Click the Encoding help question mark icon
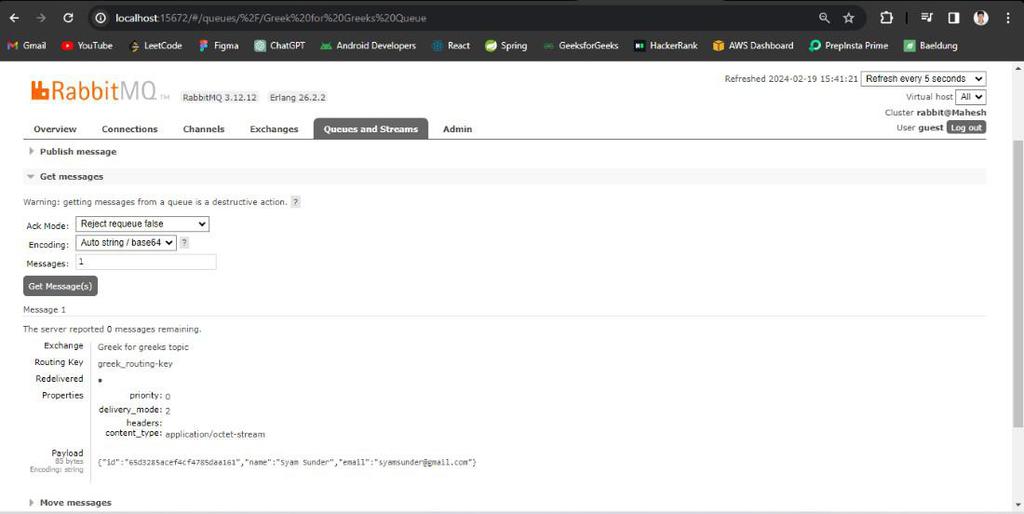1024x514 pixels. point(184,242)
